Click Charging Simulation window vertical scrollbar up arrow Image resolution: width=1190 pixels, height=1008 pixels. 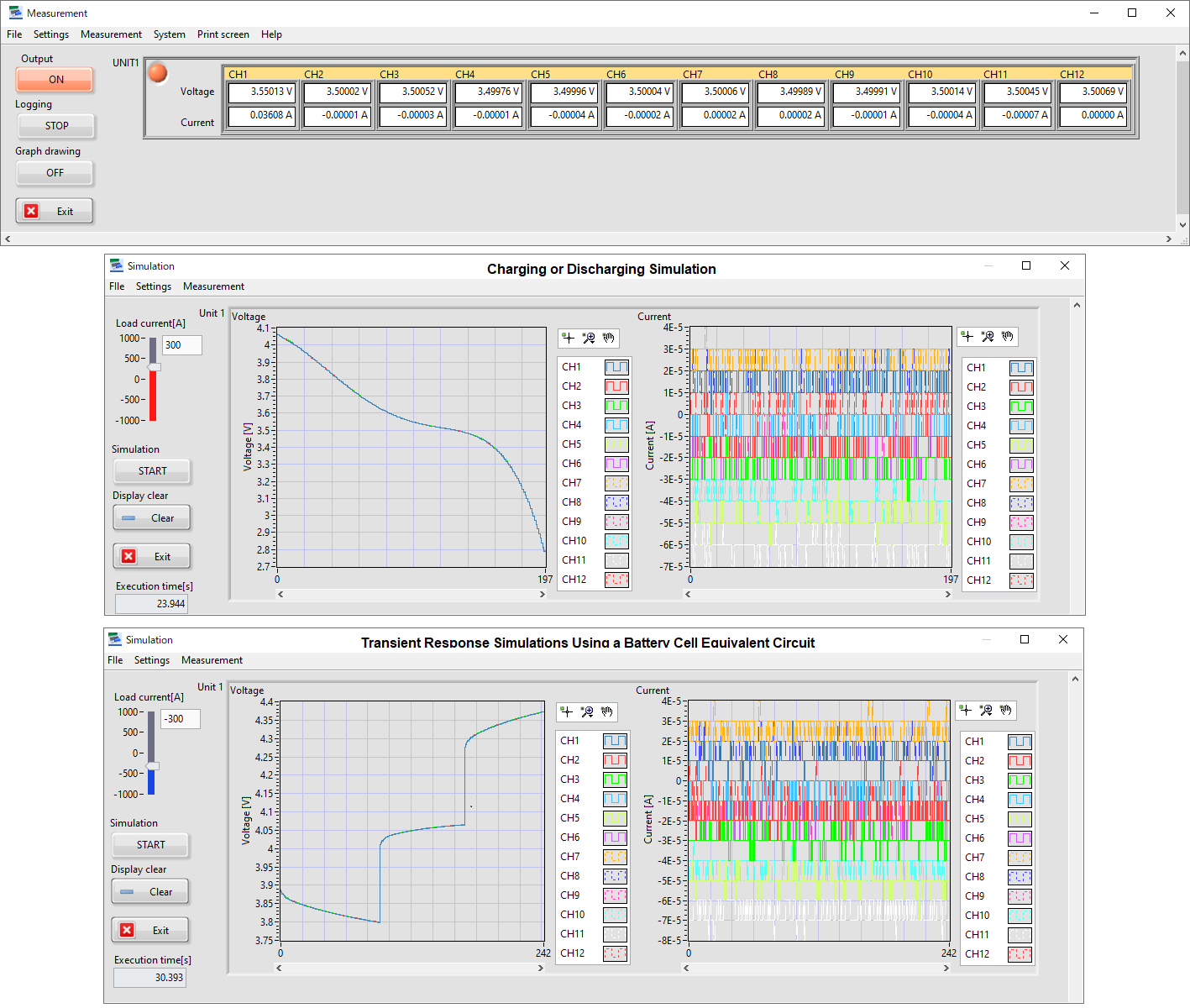coord(1077,305)
